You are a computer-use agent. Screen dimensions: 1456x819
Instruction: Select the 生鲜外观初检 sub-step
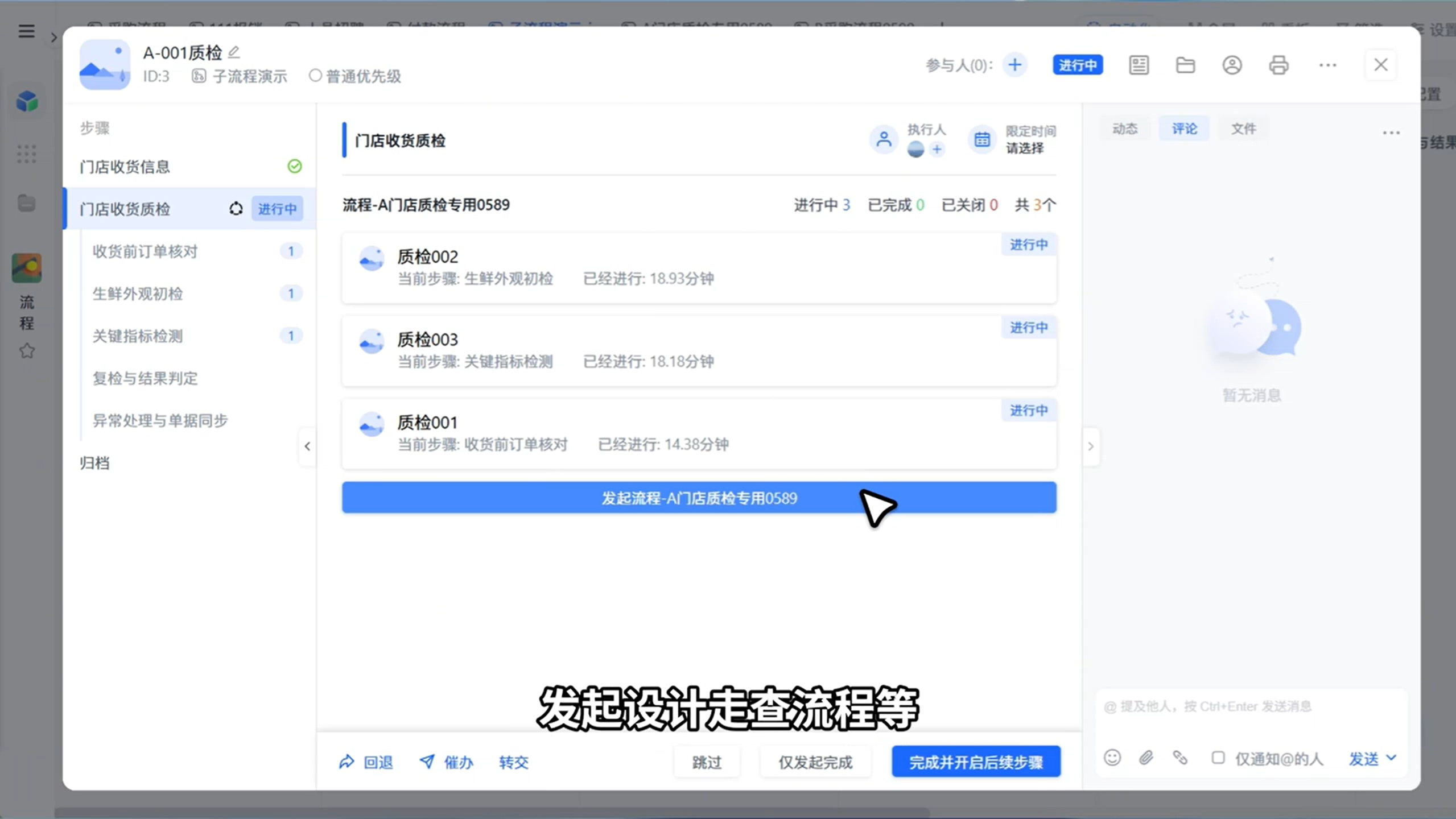(x=197, y=293)
